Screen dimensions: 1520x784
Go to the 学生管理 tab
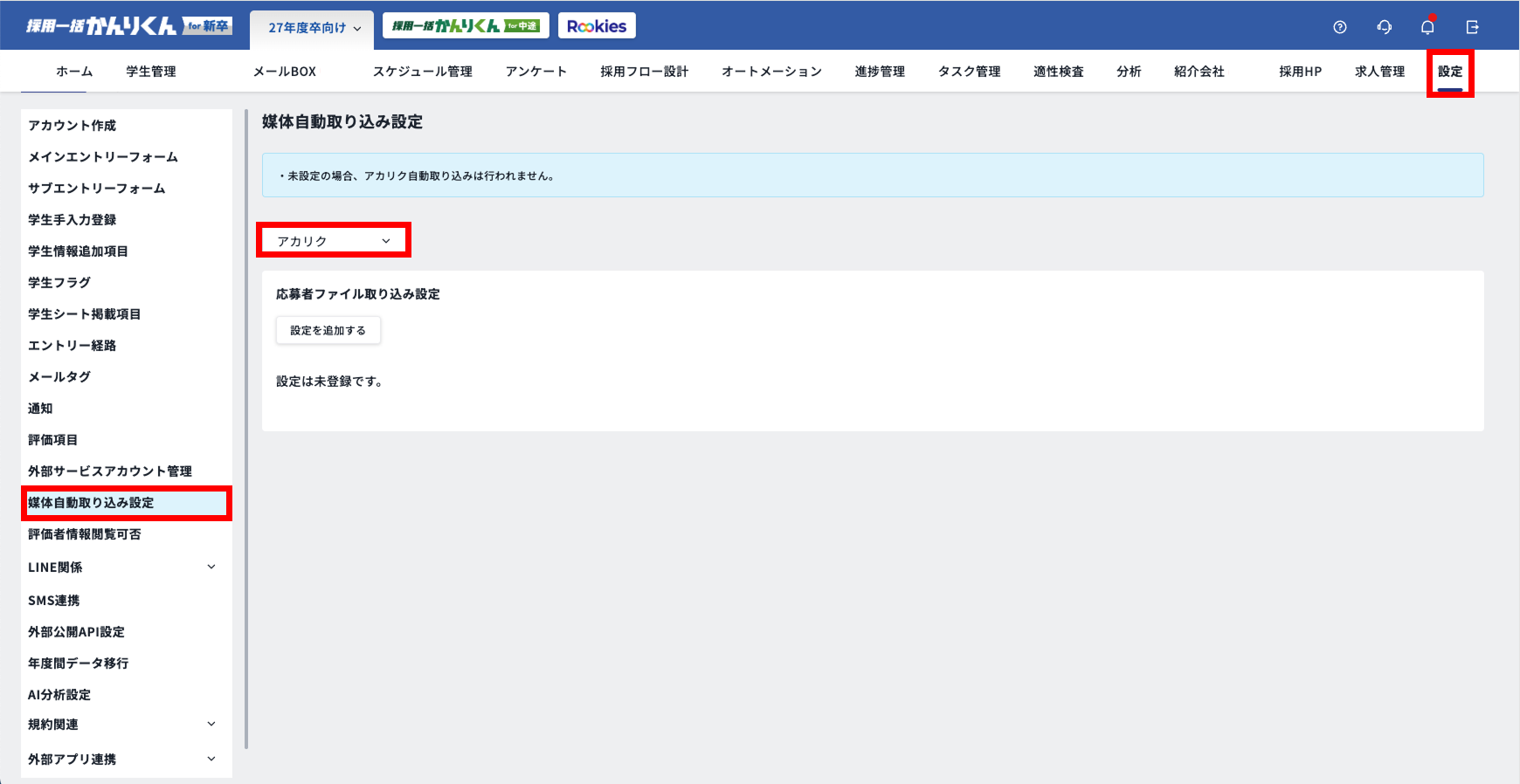tap(151, 72)
